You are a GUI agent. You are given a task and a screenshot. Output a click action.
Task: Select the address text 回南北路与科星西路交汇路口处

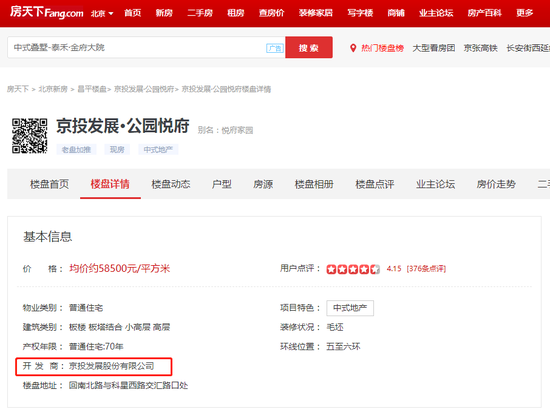point(128,385)
